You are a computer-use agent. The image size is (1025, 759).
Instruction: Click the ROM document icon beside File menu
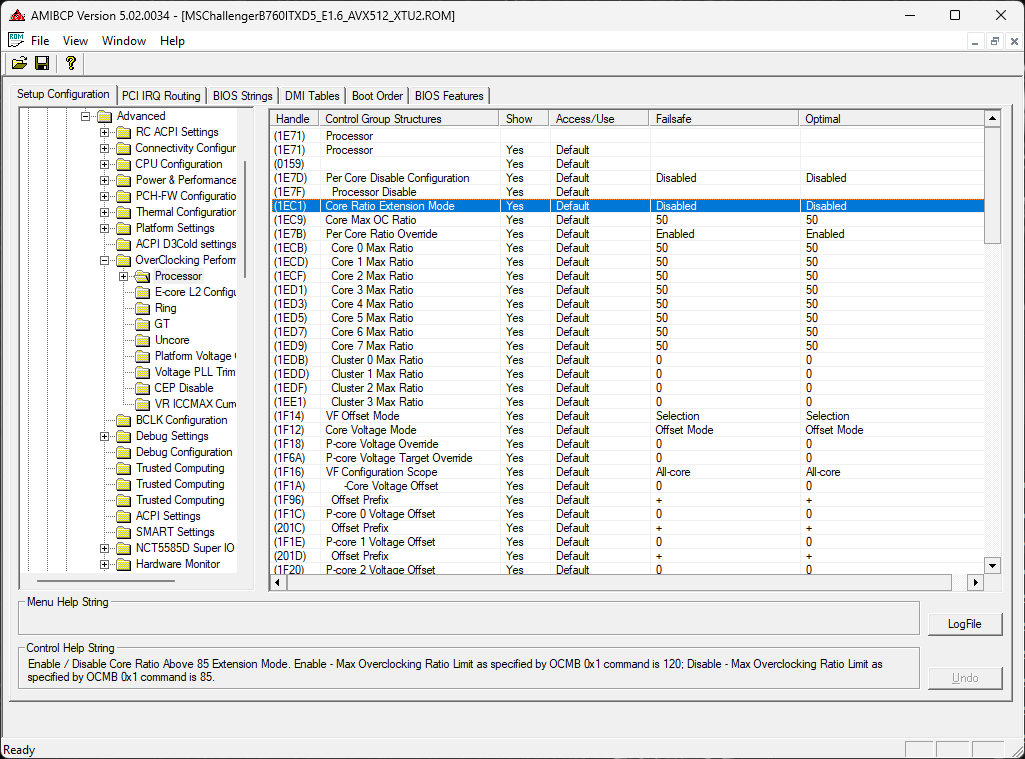click(16, 40)
